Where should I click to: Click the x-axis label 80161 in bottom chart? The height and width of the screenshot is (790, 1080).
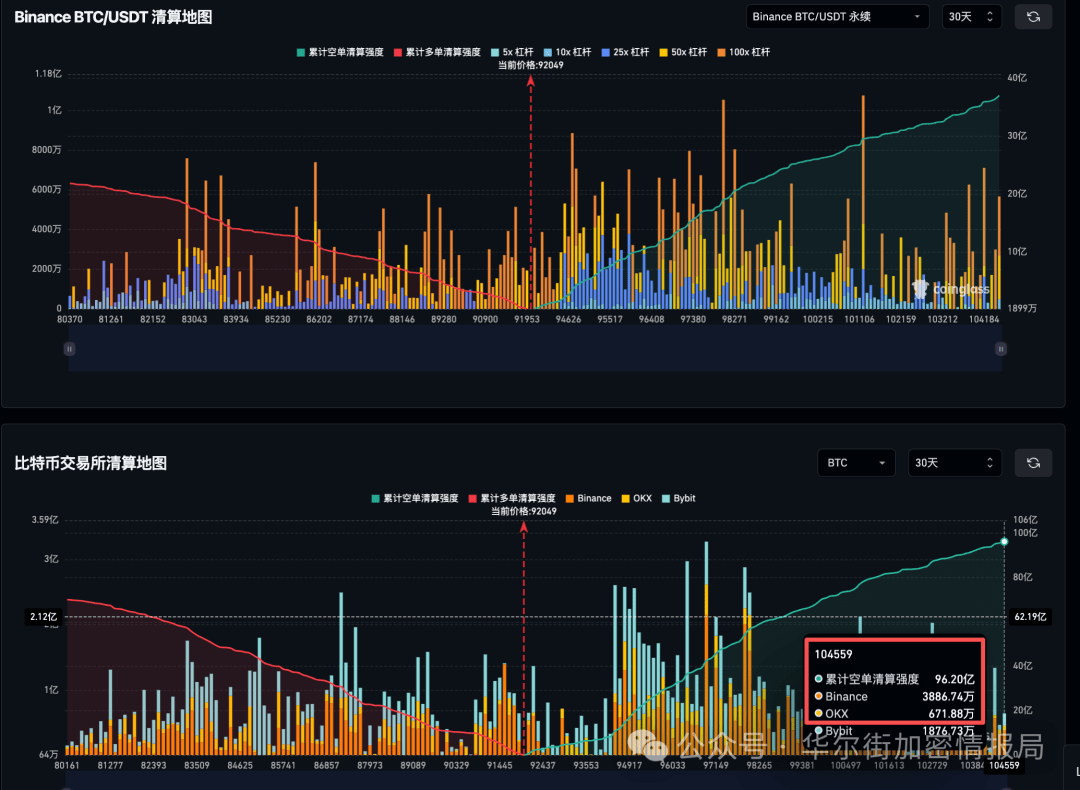(x=67, y=766)
